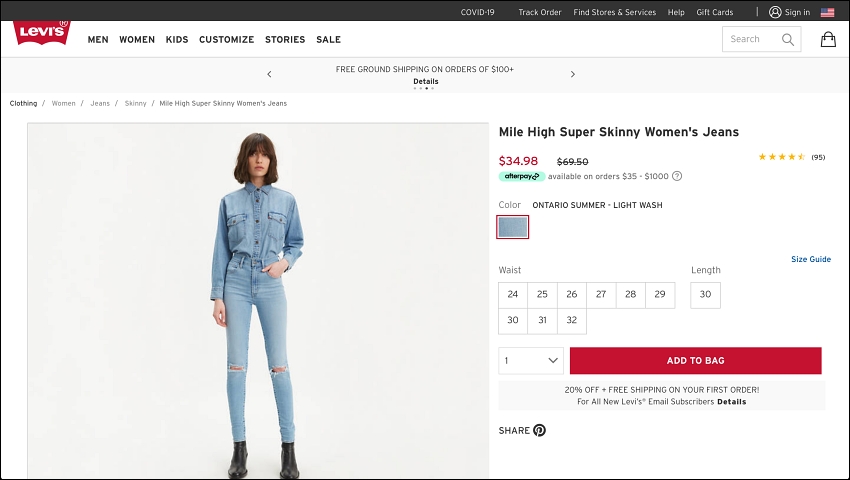Go to Women breadcrumb
This screenshot has width=850, height=480.
click(x=63, y=103)
